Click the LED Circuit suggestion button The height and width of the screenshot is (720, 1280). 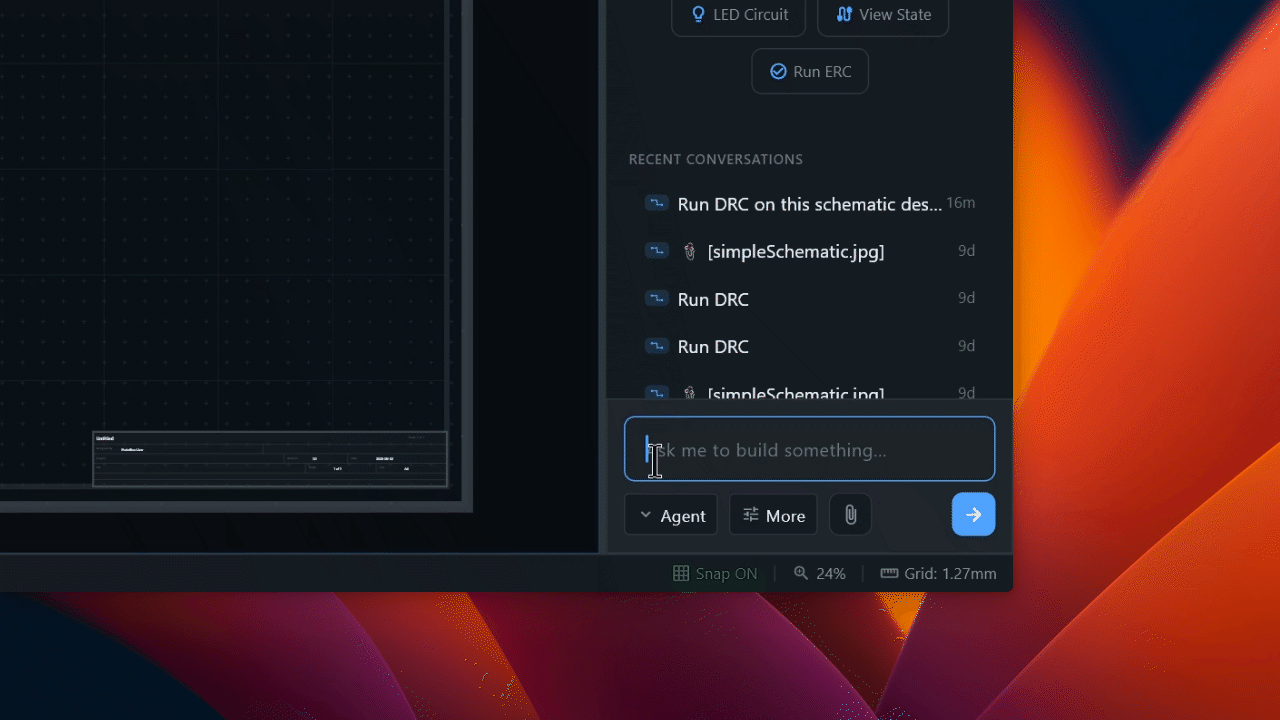tap(739, 15)
